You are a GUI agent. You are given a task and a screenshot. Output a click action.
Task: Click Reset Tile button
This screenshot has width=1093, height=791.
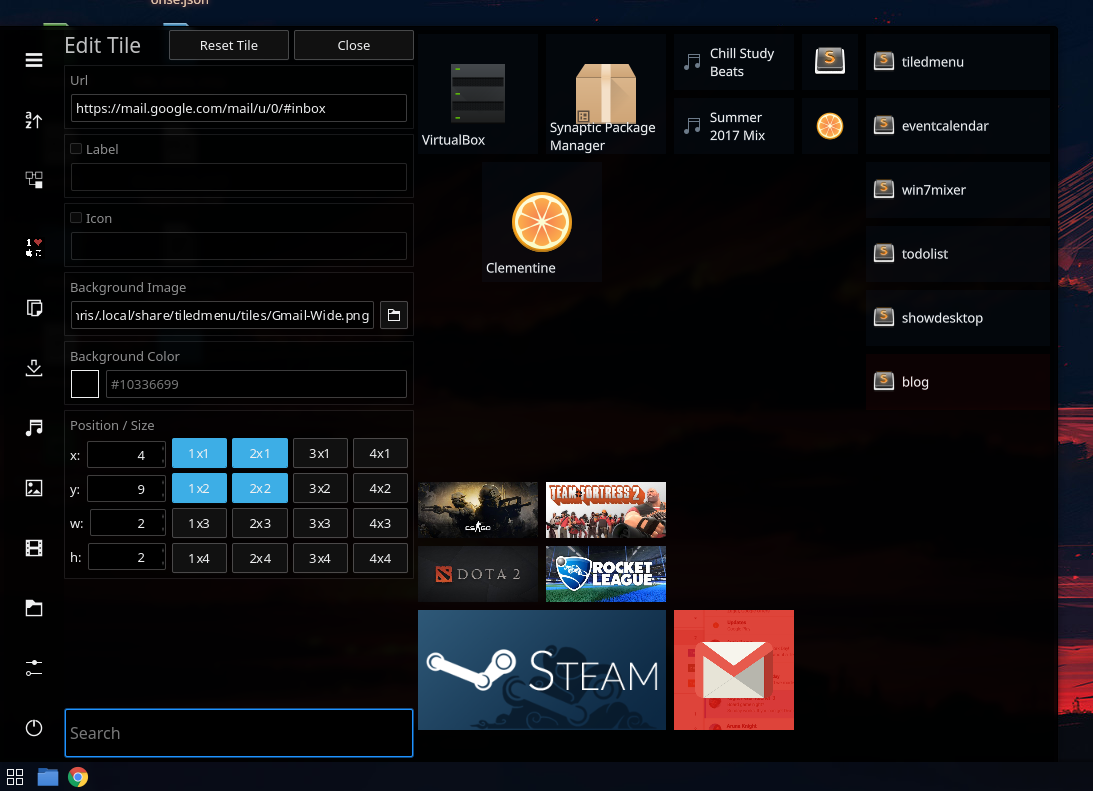click(229, 45)
